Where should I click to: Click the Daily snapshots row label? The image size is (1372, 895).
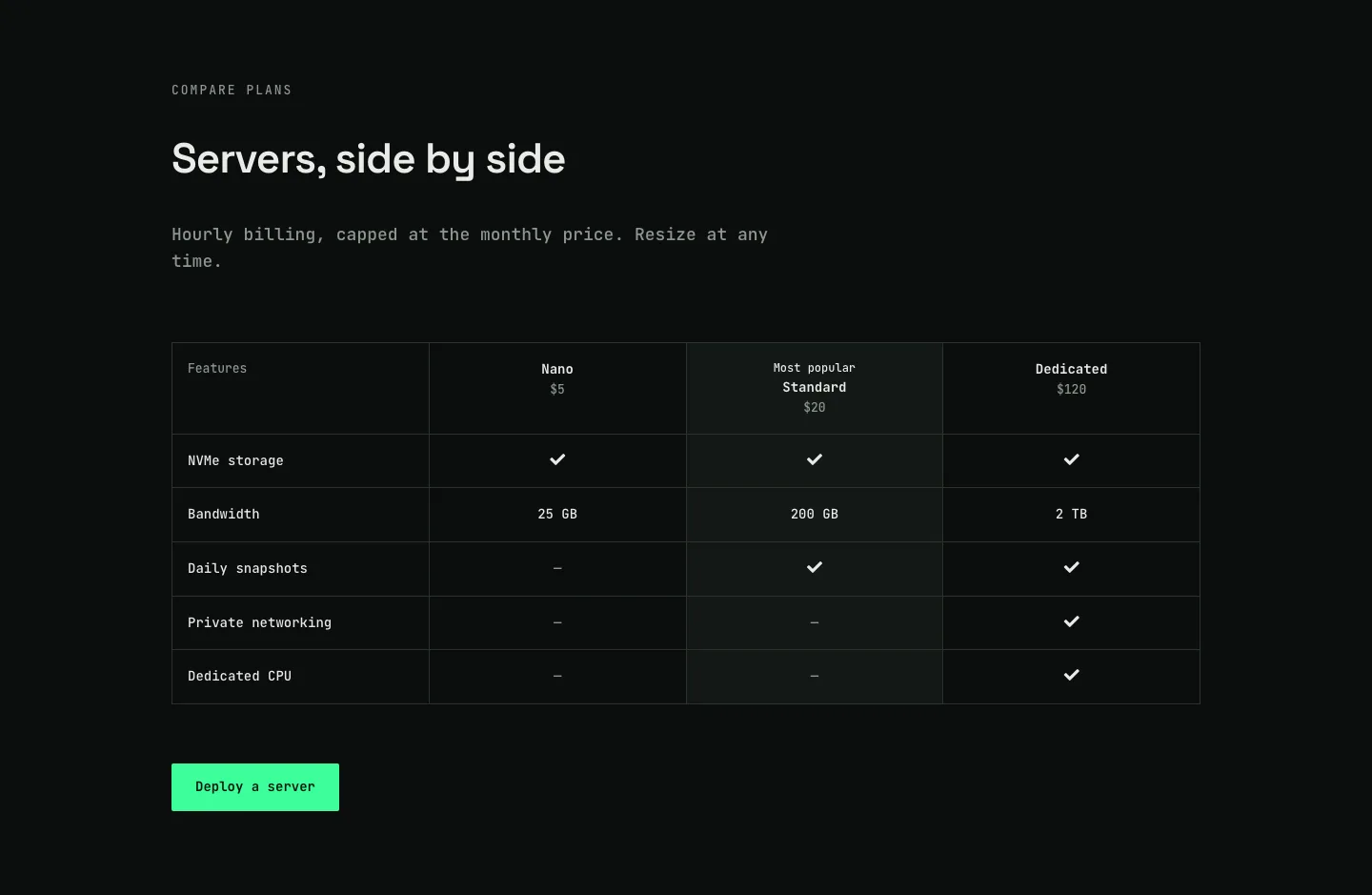click(248, 568)
